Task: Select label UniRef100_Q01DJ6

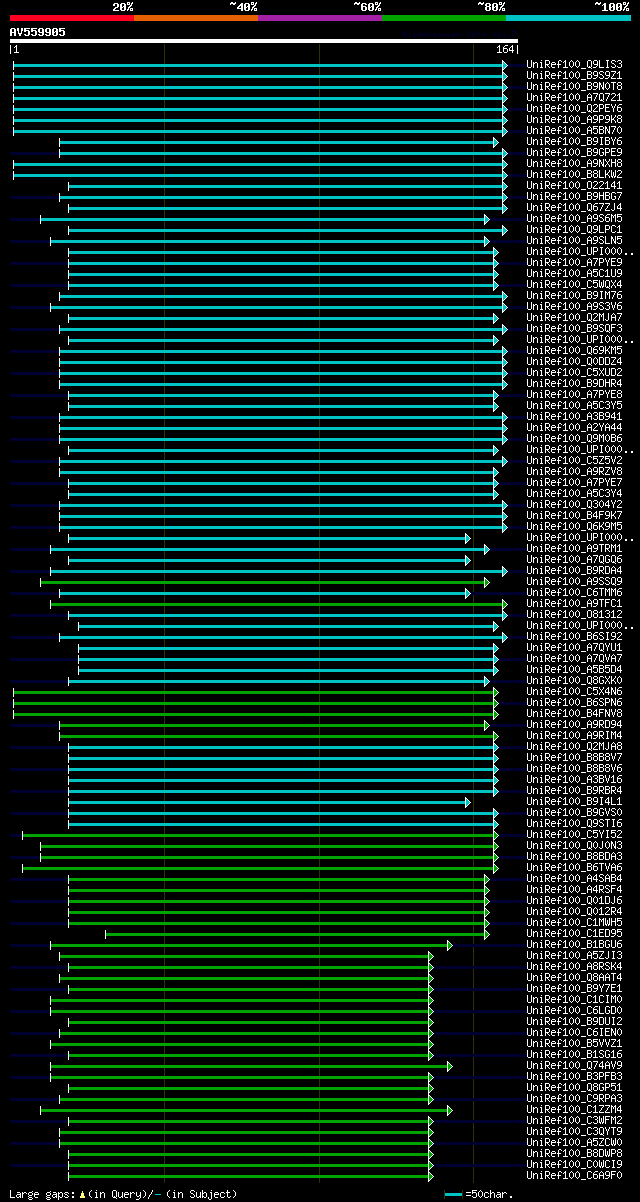Action: tap(575, 901)
